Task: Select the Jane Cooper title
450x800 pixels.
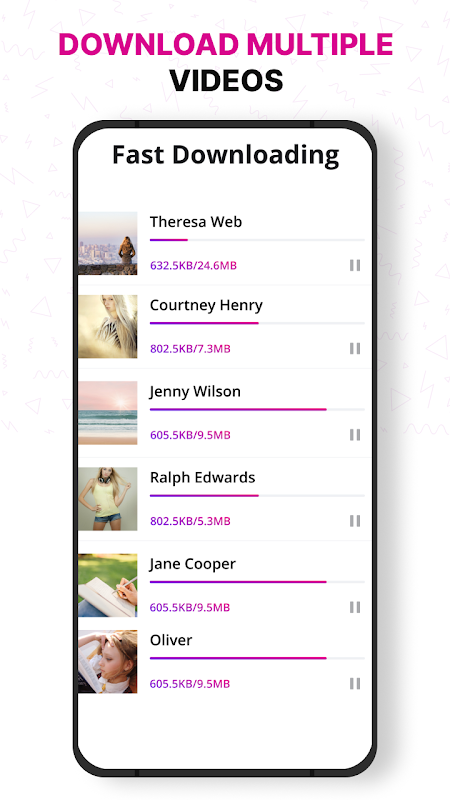Action: [x=193, y=564]
